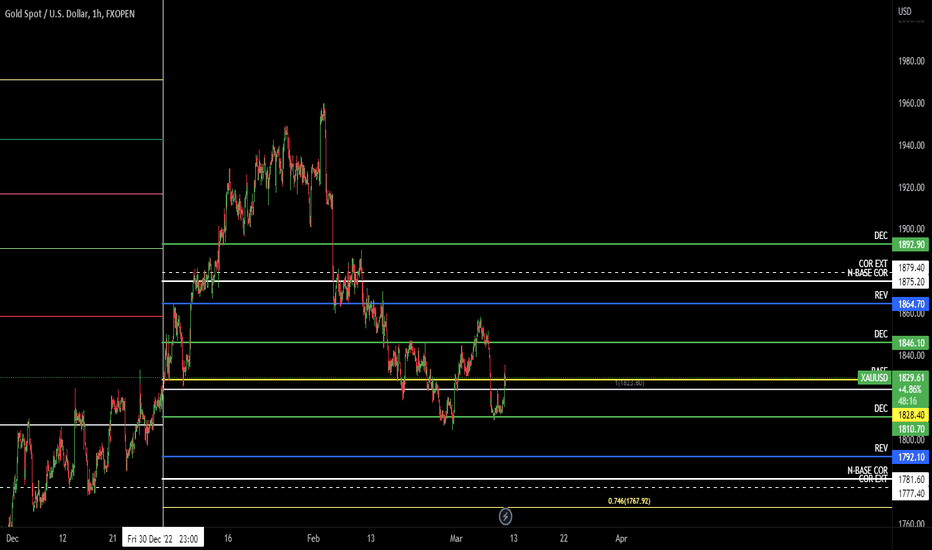Click the faint 1(1823.80) fib label
Screen dimensions: 932x550
pos(629,383)
